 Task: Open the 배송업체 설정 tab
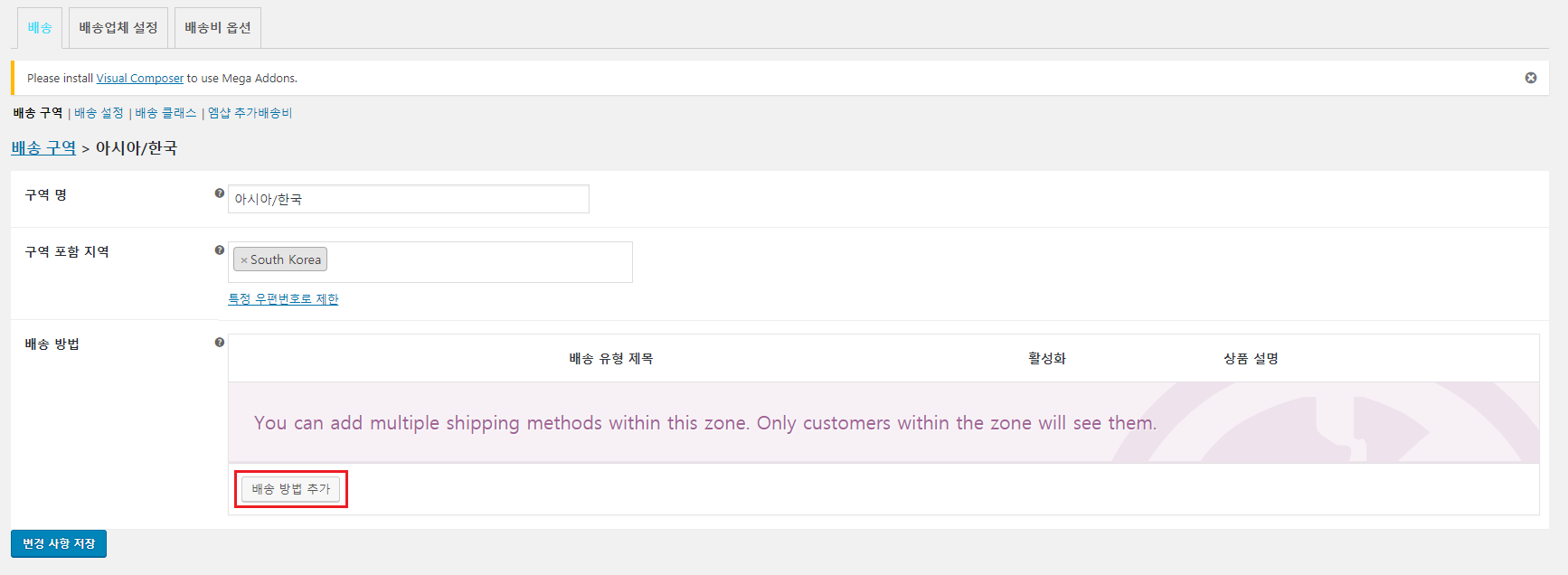[118, 28]
